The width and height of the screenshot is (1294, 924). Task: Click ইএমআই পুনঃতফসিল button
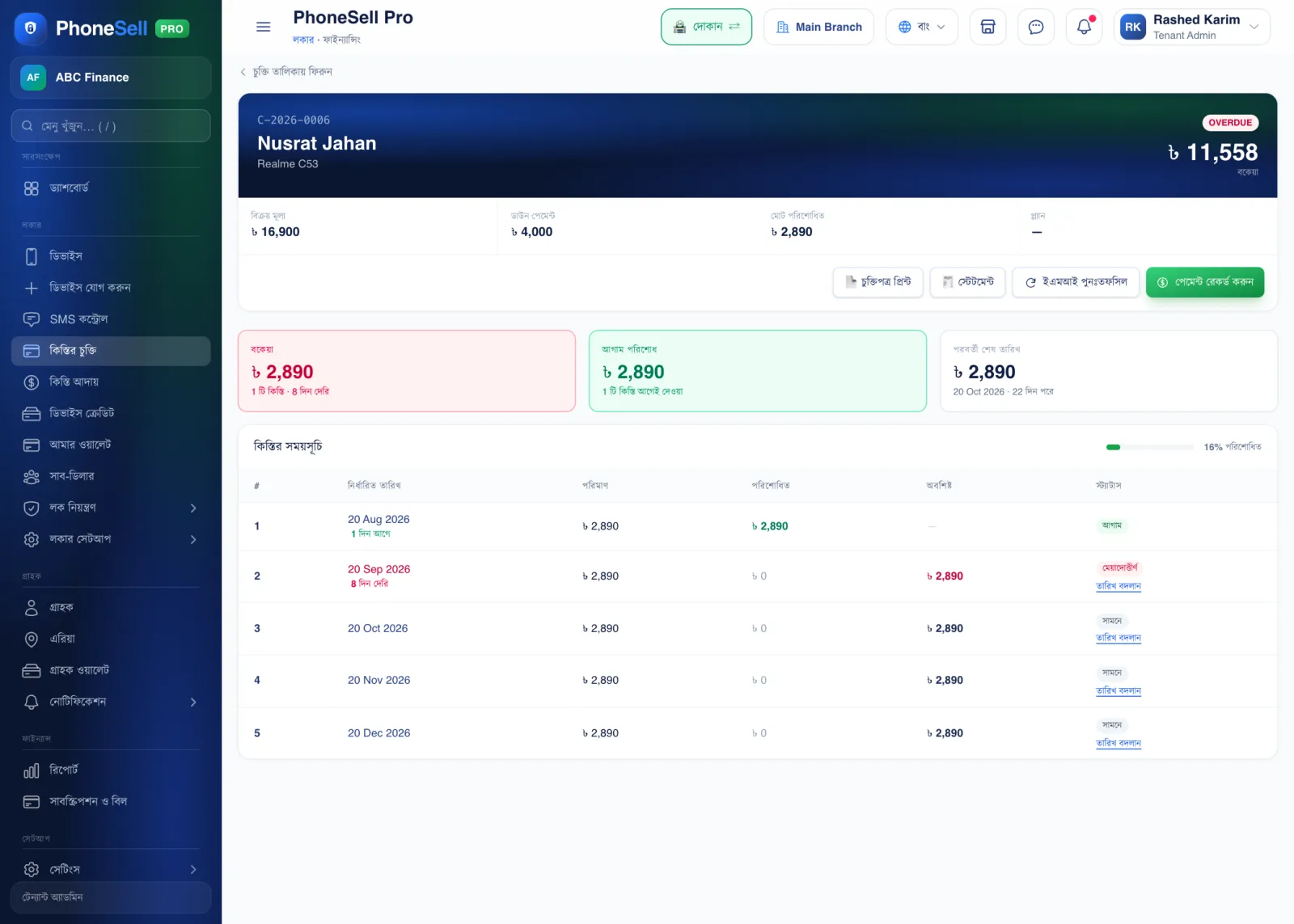1076,282
